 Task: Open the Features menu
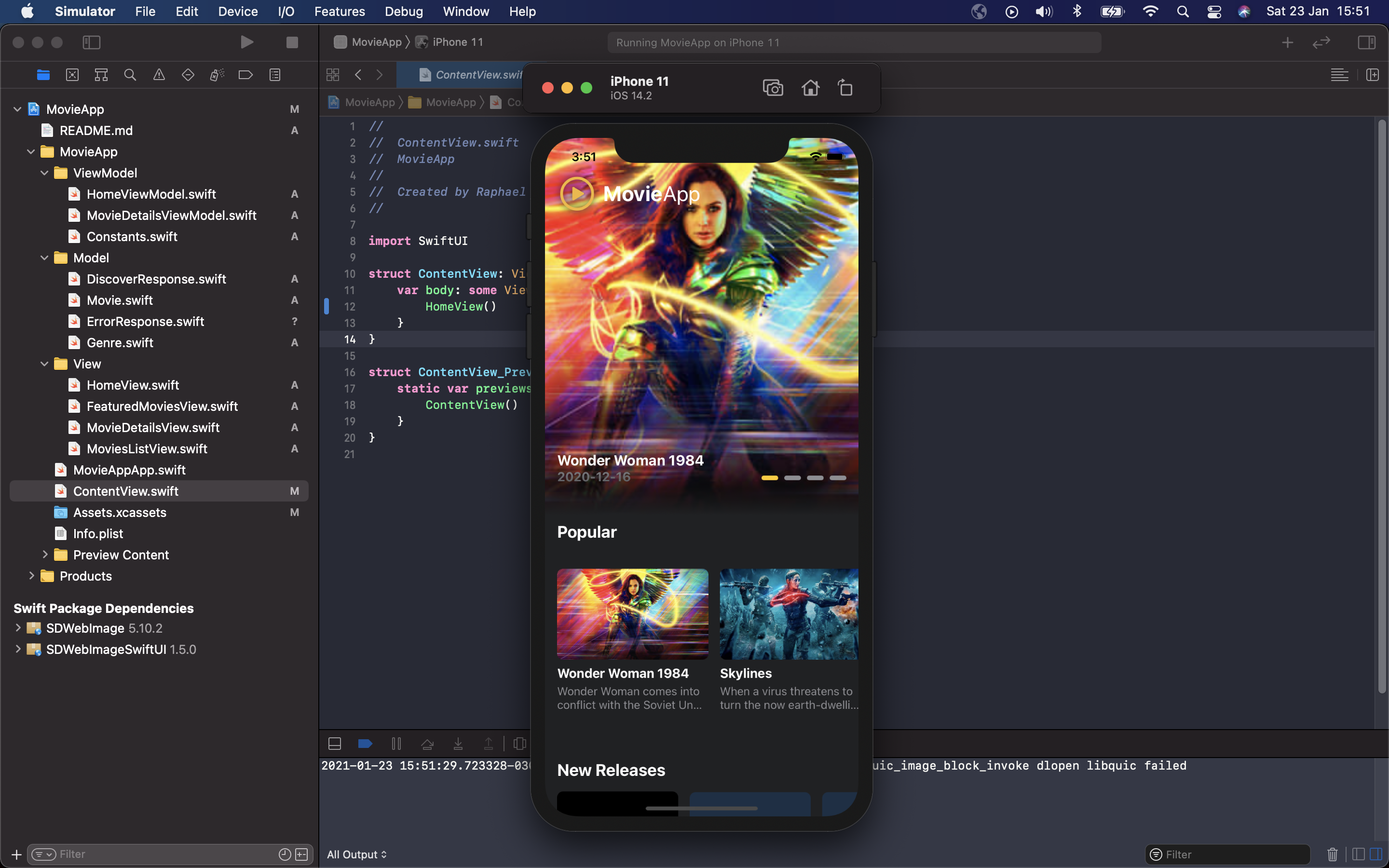(x=339, y=12)
